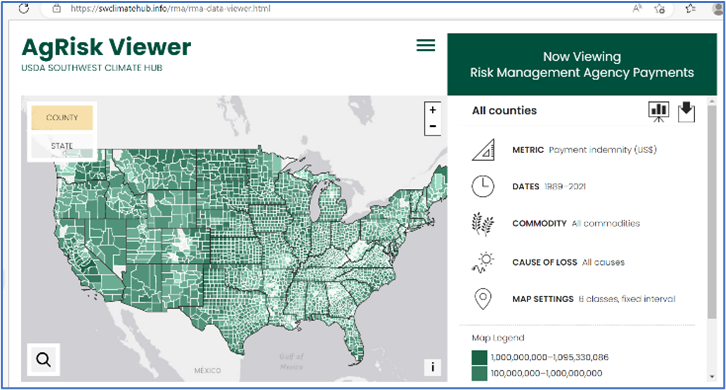The width and height of the screenshot is (726, 390).
Task: Edit 6 classes, fixed interval setting
Action: (x=627, y=299)
